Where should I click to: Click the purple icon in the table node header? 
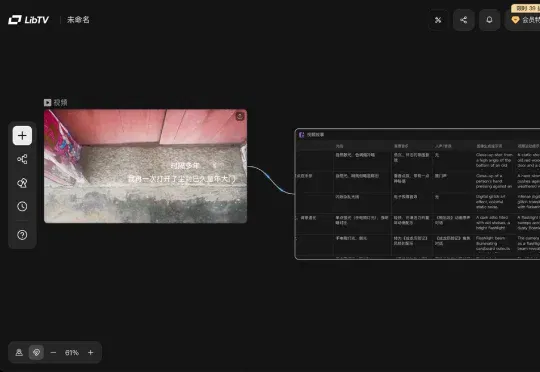point(302,134)
